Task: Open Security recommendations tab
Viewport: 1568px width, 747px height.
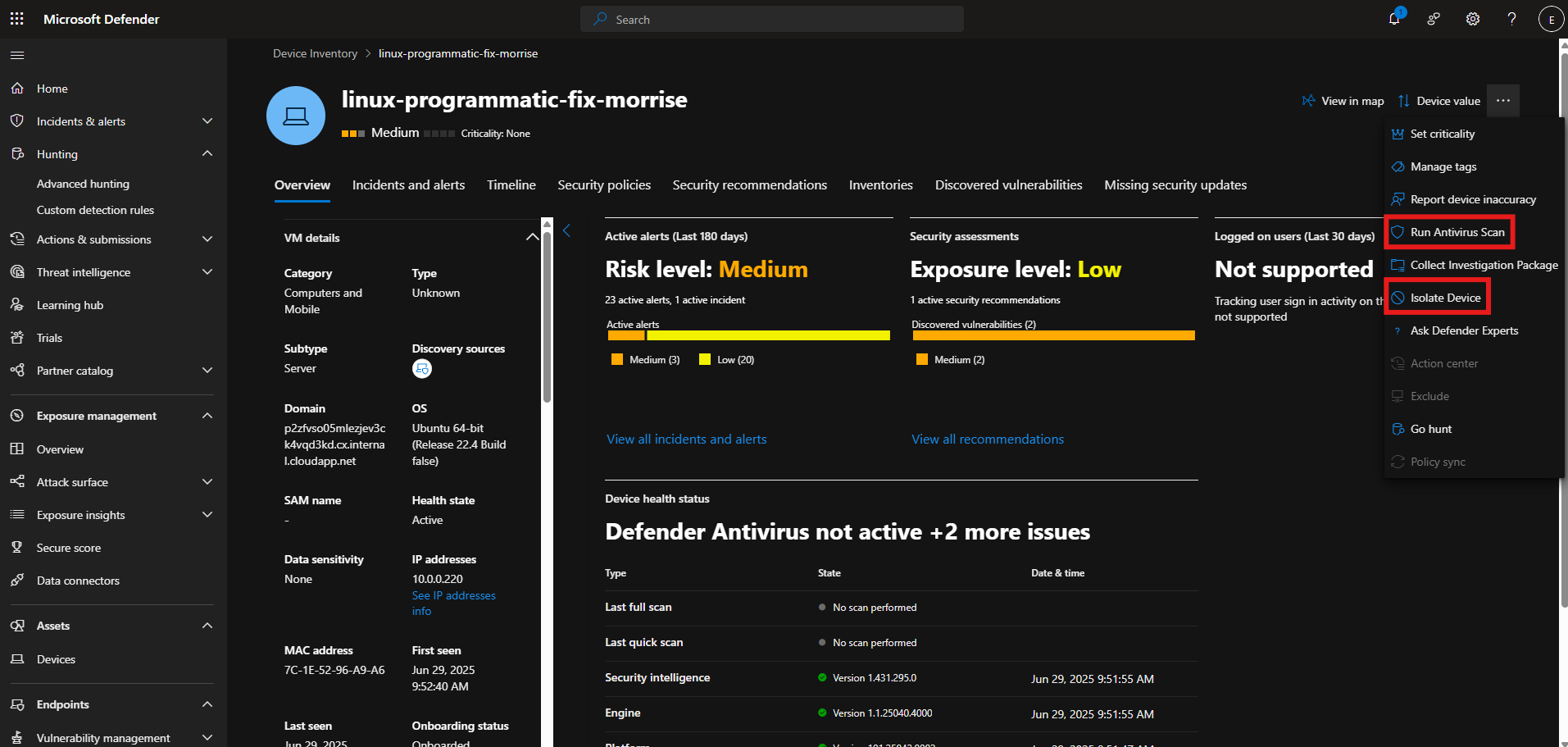Action: 750,185
